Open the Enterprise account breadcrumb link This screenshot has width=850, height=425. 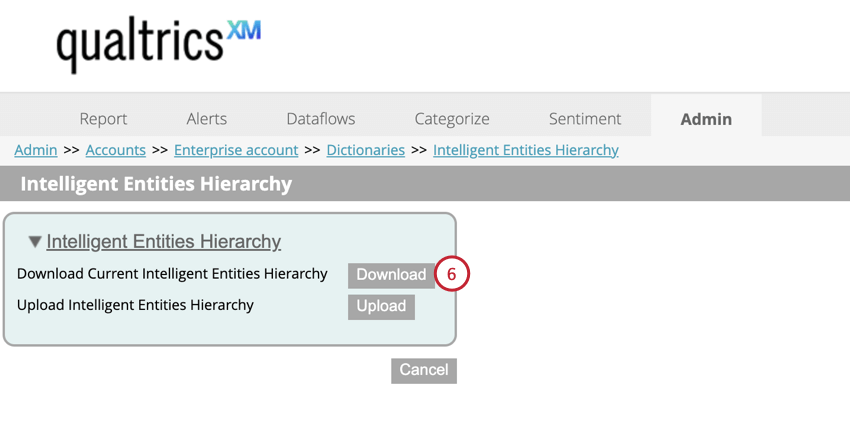(x=236, y=150)
